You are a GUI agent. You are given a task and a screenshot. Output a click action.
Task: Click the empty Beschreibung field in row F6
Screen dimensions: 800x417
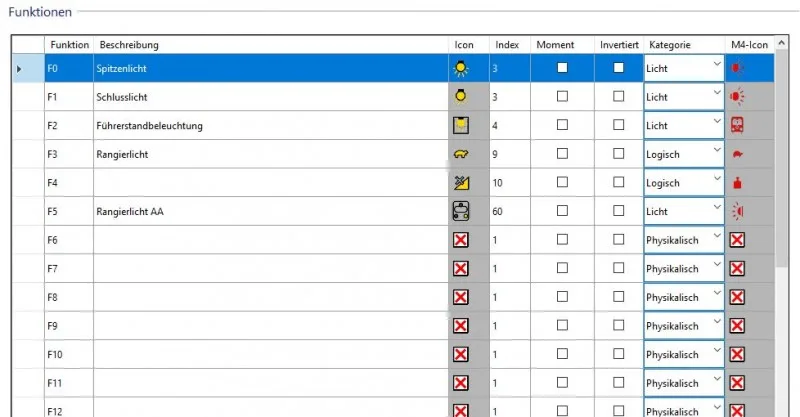(x=271, y=239)
